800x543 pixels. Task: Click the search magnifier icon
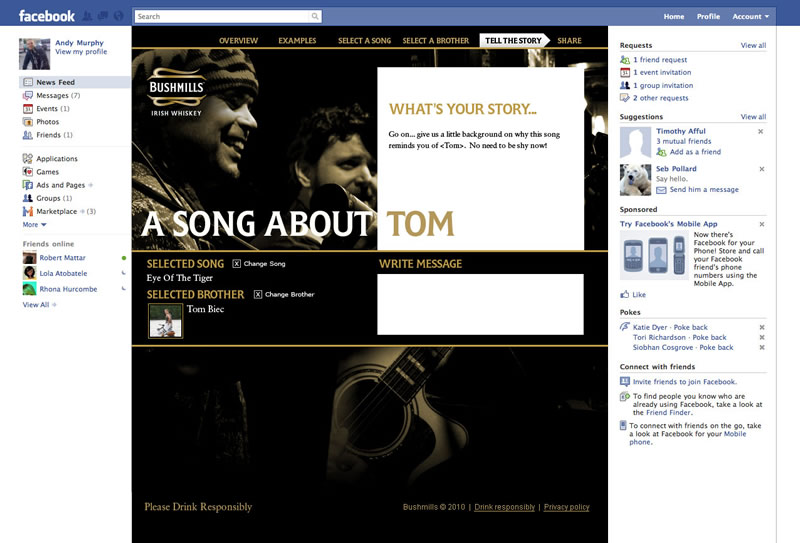click(x=315, y=16)
